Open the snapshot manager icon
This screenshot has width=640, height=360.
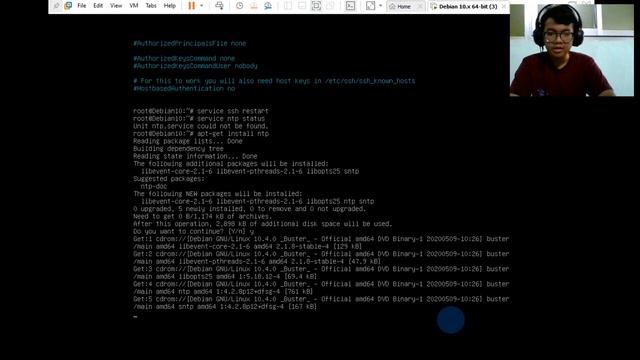point(268,6)
